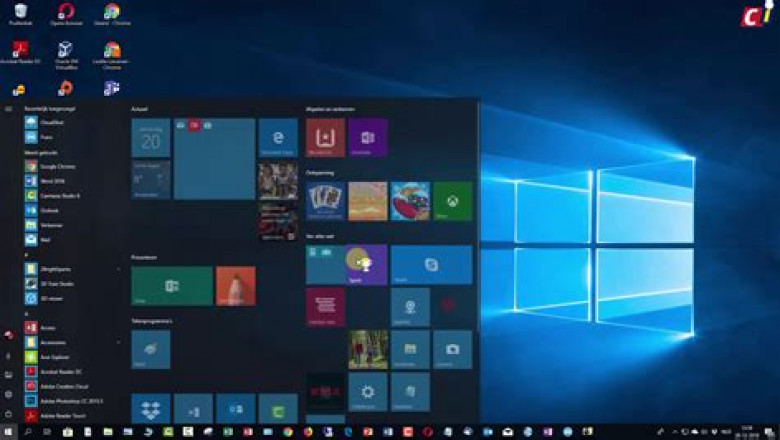Click the taskbar search magnifier
The height and width of the screenshot is (440, 780).
tap(28, 432)
